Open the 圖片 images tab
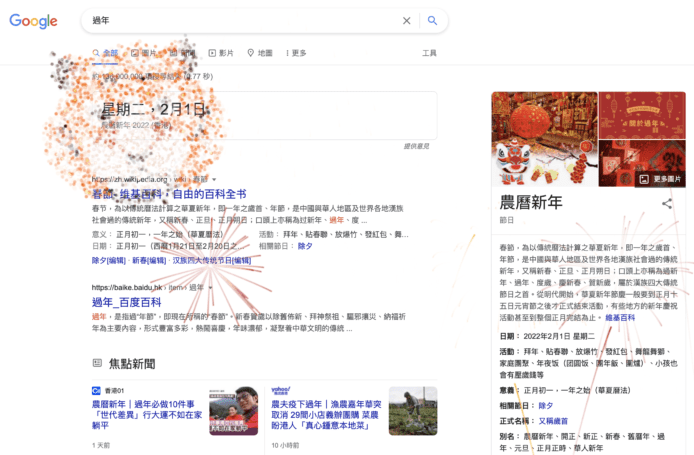Screen dimensions: 694x455 (x=145, y=53)
